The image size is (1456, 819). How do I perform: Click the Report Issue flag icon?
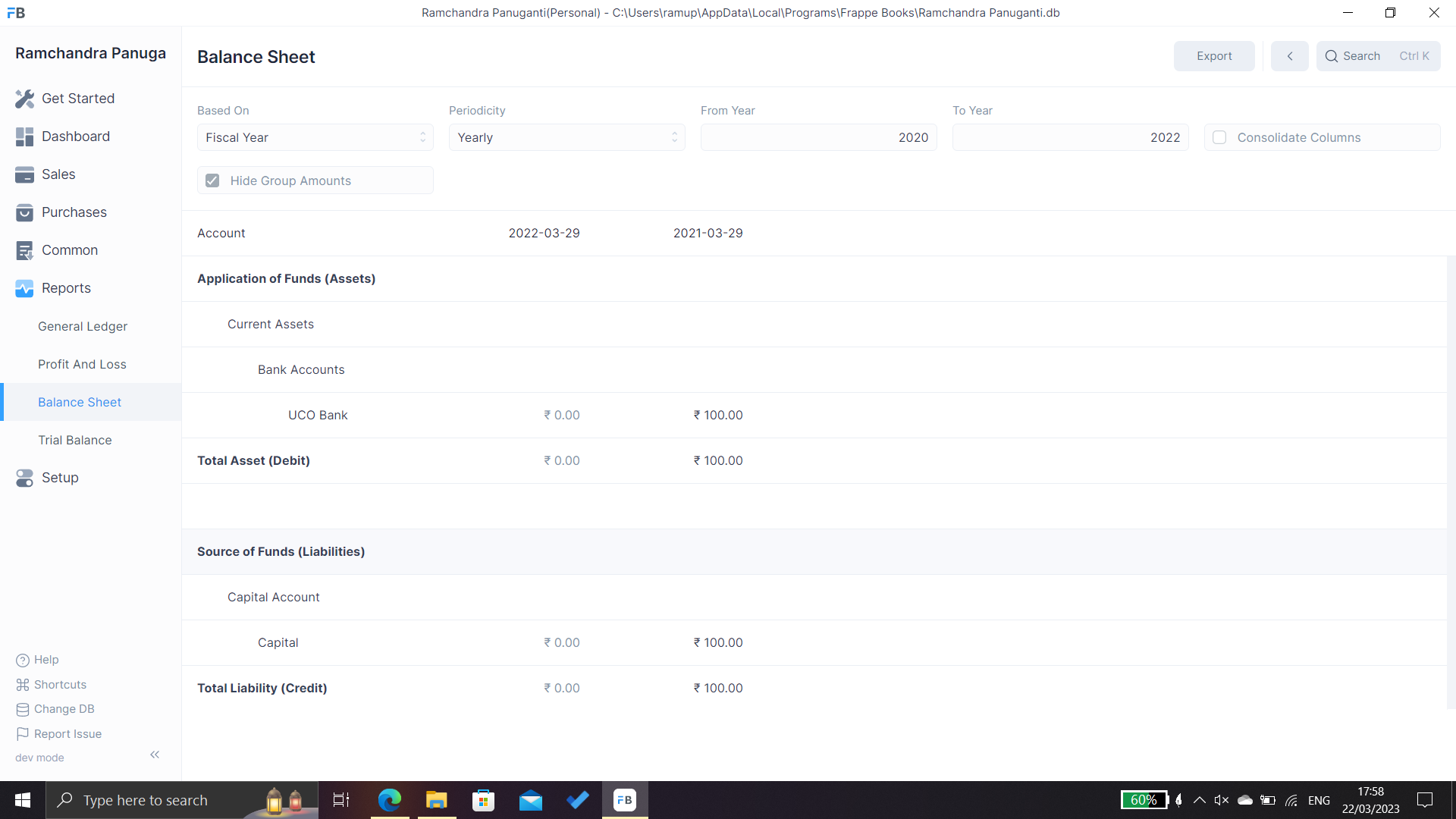tap(21, 733)
